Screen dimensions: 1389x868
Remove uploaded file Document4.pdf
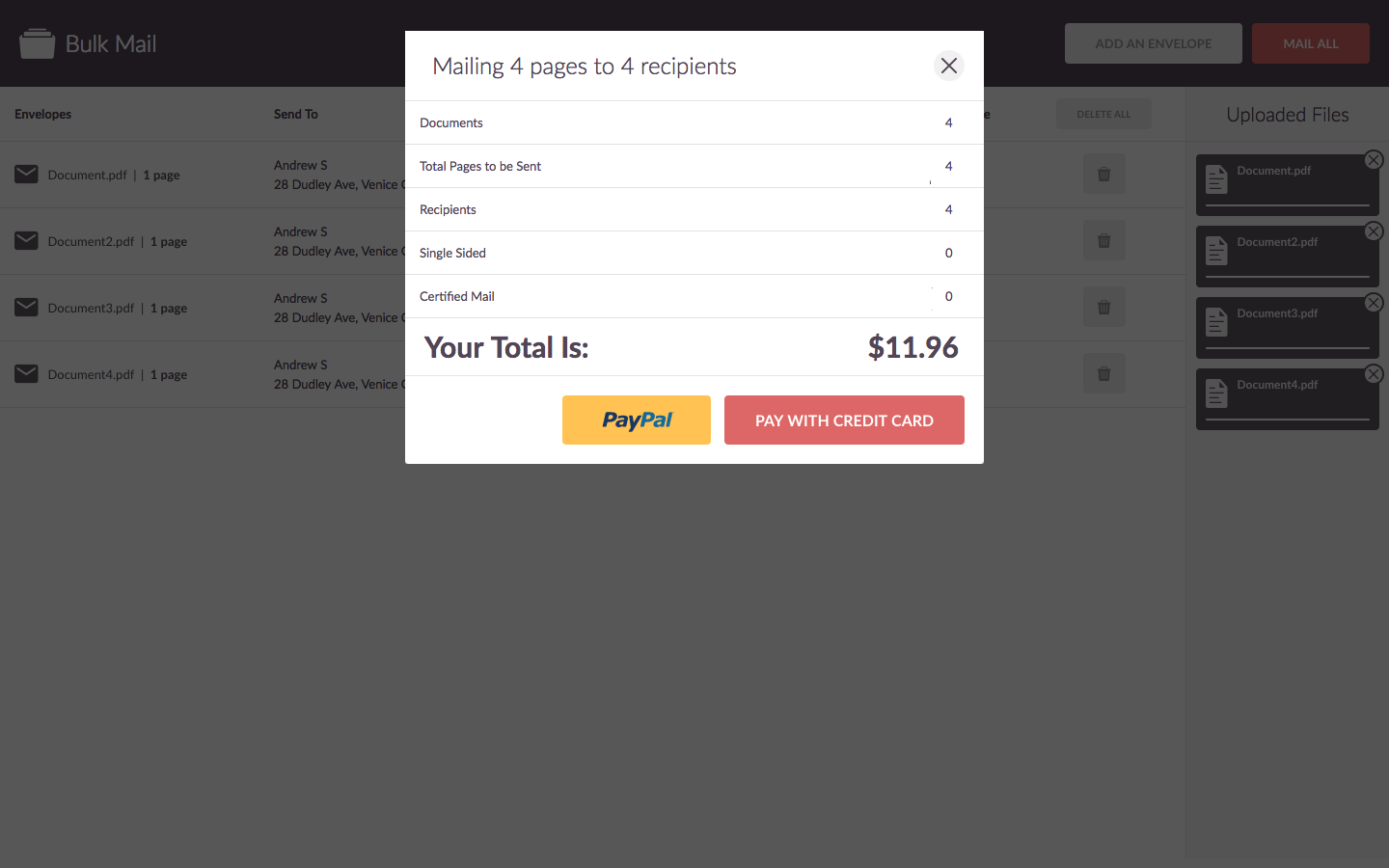pos(1374,374)
